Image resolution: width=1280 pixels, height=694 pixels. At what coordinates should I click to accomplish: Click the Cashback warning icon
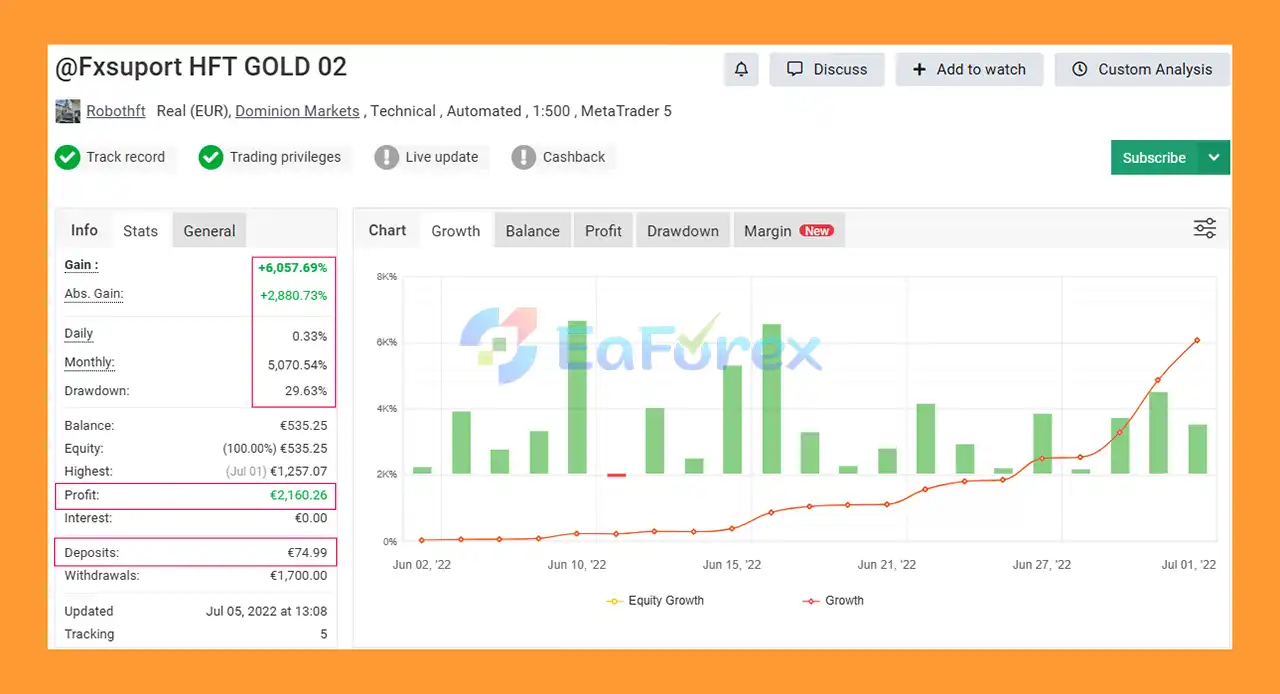[523, 157]
